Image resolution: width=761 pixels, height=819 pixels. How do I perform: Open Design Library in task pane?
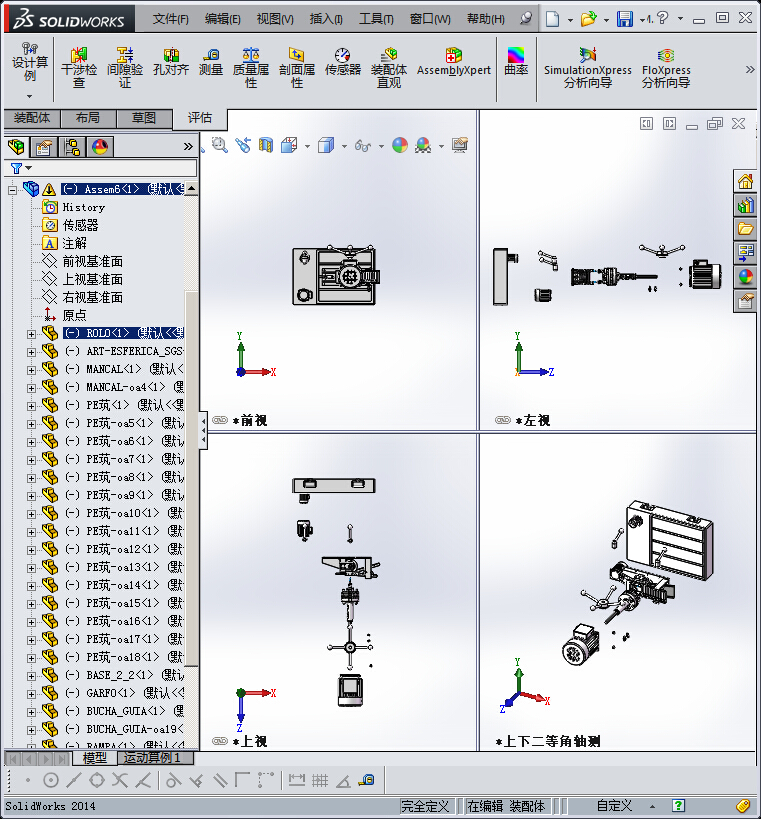click(745, 205)
